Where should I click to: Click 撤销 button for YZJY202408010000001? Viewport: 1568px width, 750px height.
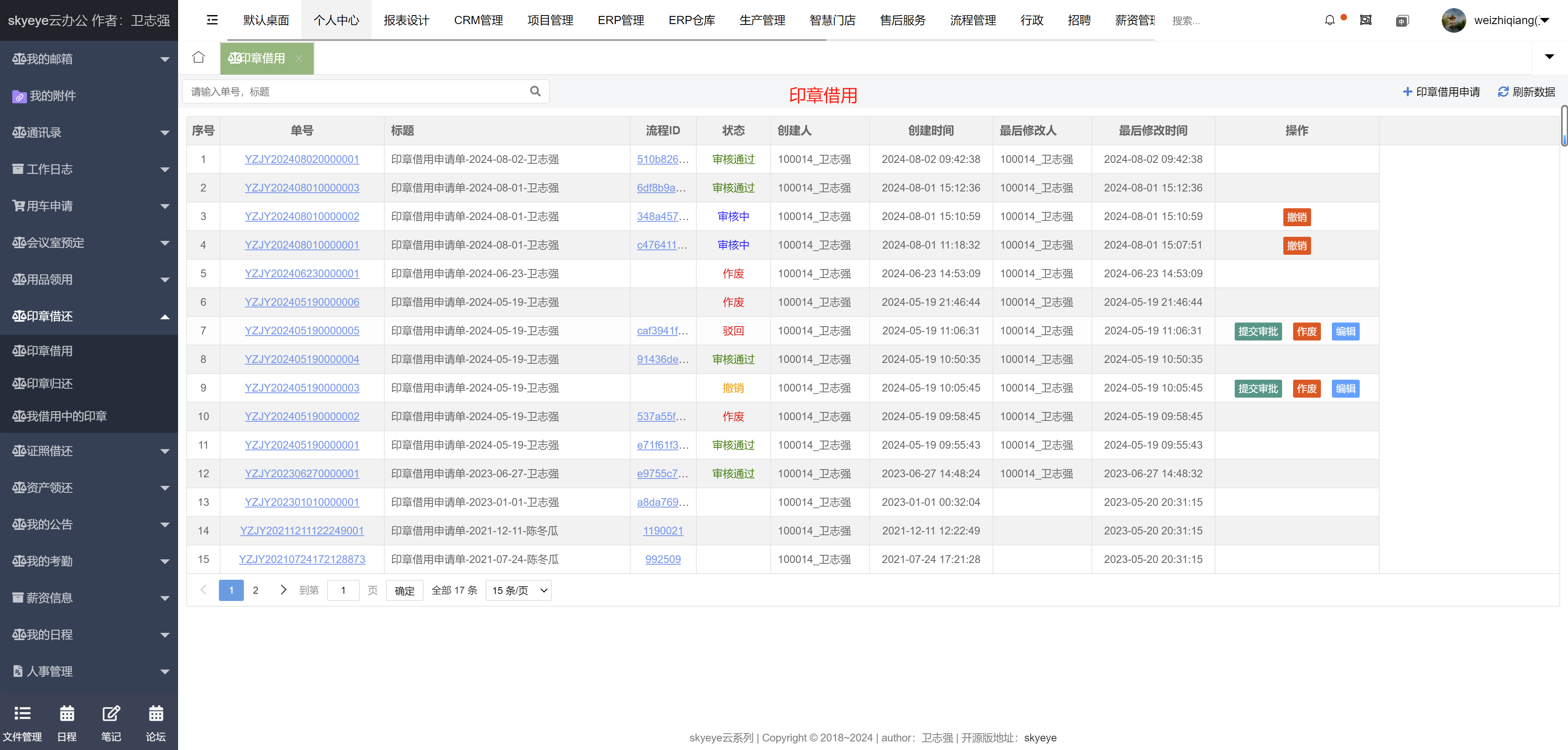pos(1296,246)
